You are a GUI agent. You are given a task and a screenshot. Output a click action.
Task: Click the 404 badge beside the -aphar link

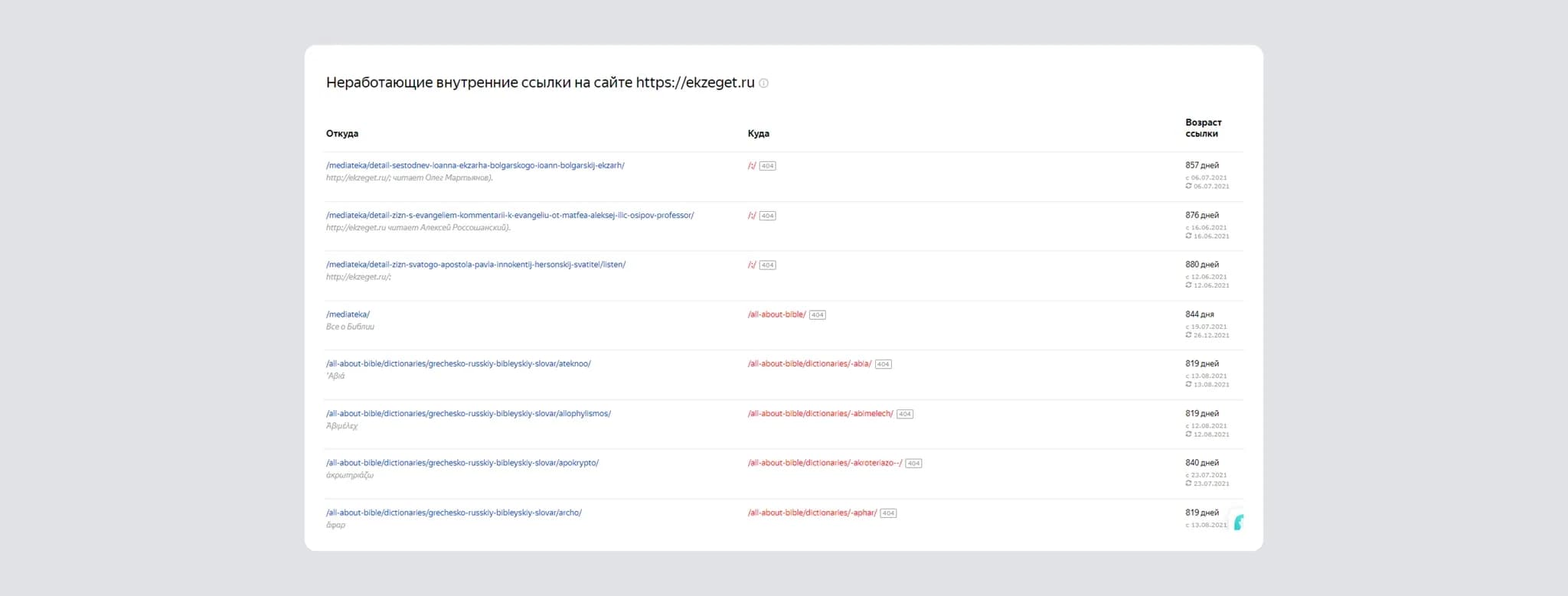888,513
